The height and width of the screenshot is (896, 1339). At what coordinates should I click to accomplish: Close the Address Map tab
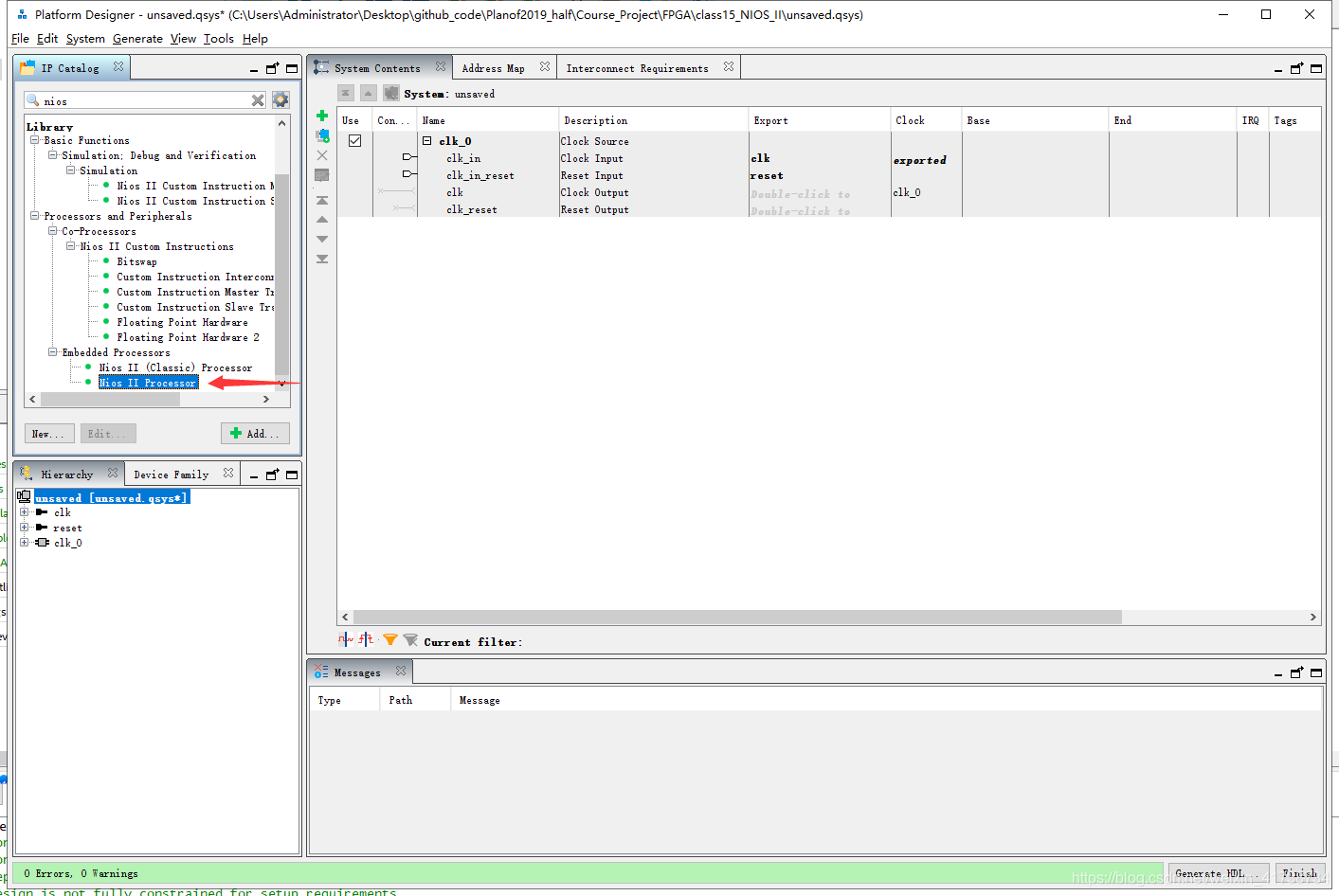[545, 66]
